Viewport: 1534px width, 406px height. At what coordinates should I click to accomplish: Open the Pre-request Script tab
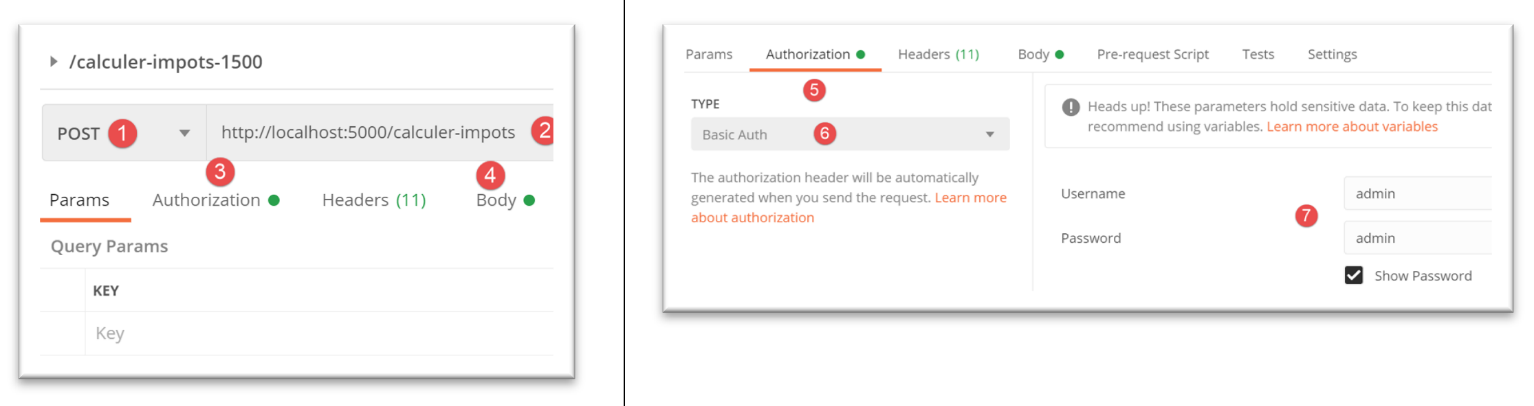[1152, 54]
